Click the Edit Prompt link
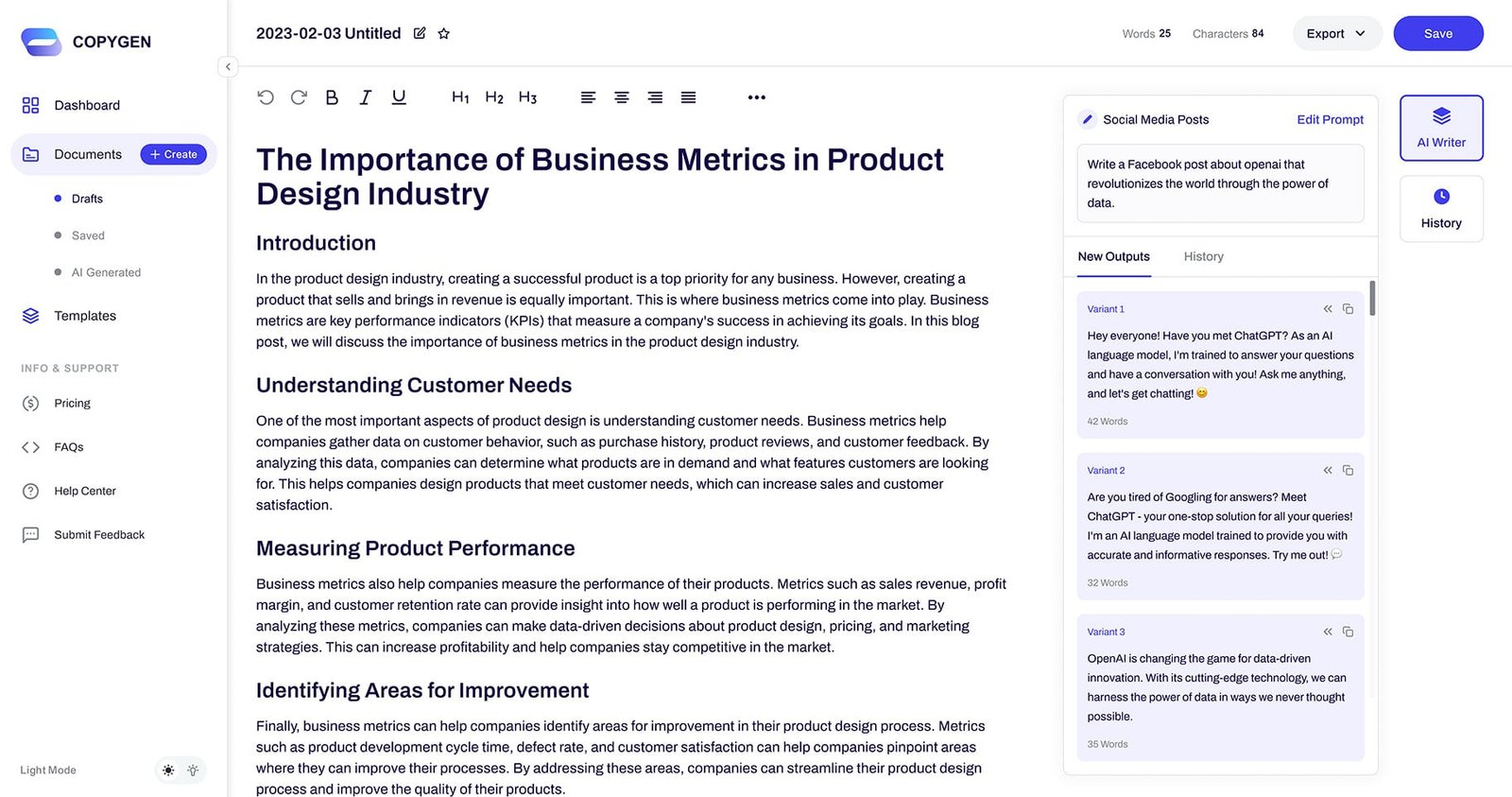The image size is (1512, 797). (x=1330, y=120)
